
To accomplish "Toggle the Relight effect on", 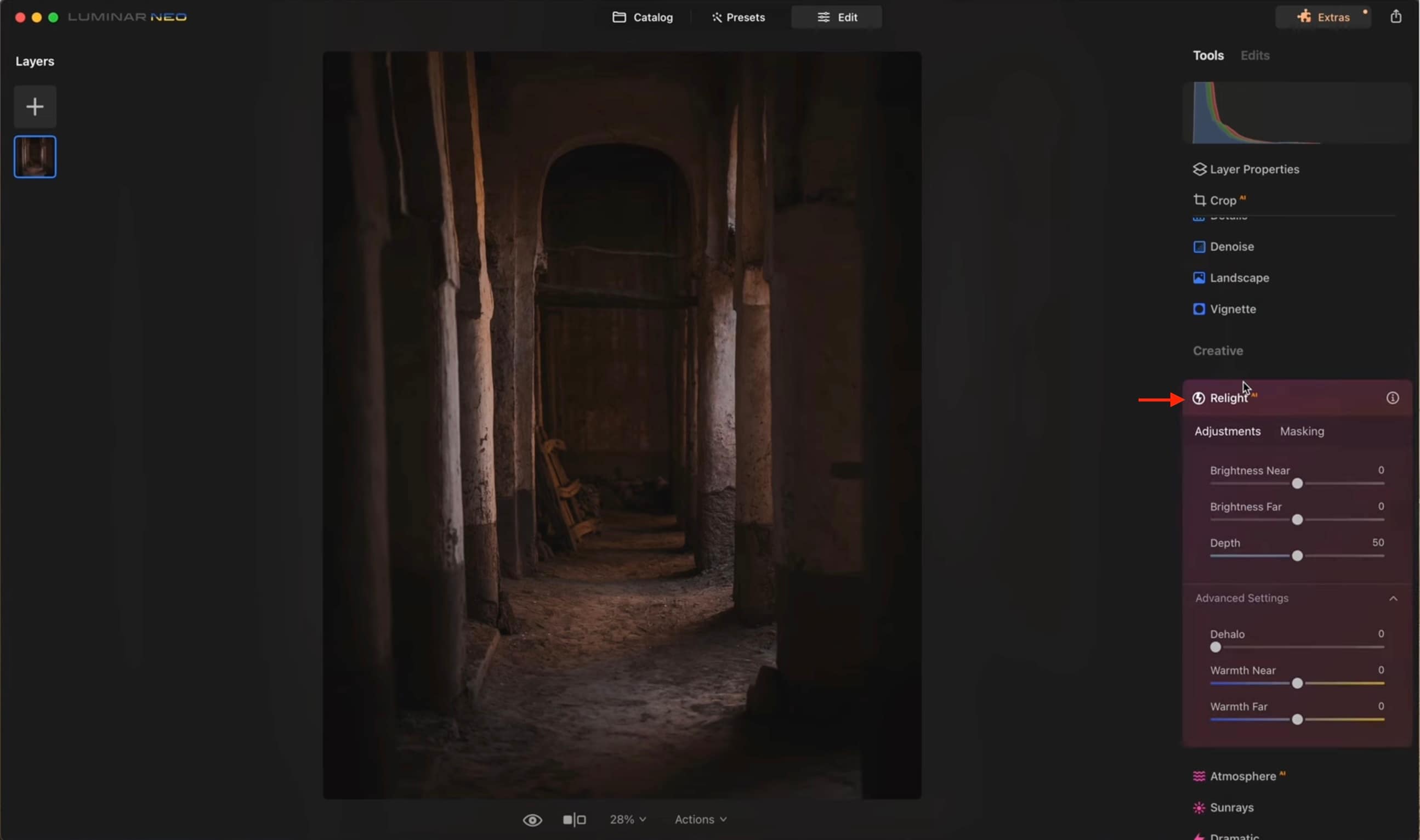I will click(1199, 398).
